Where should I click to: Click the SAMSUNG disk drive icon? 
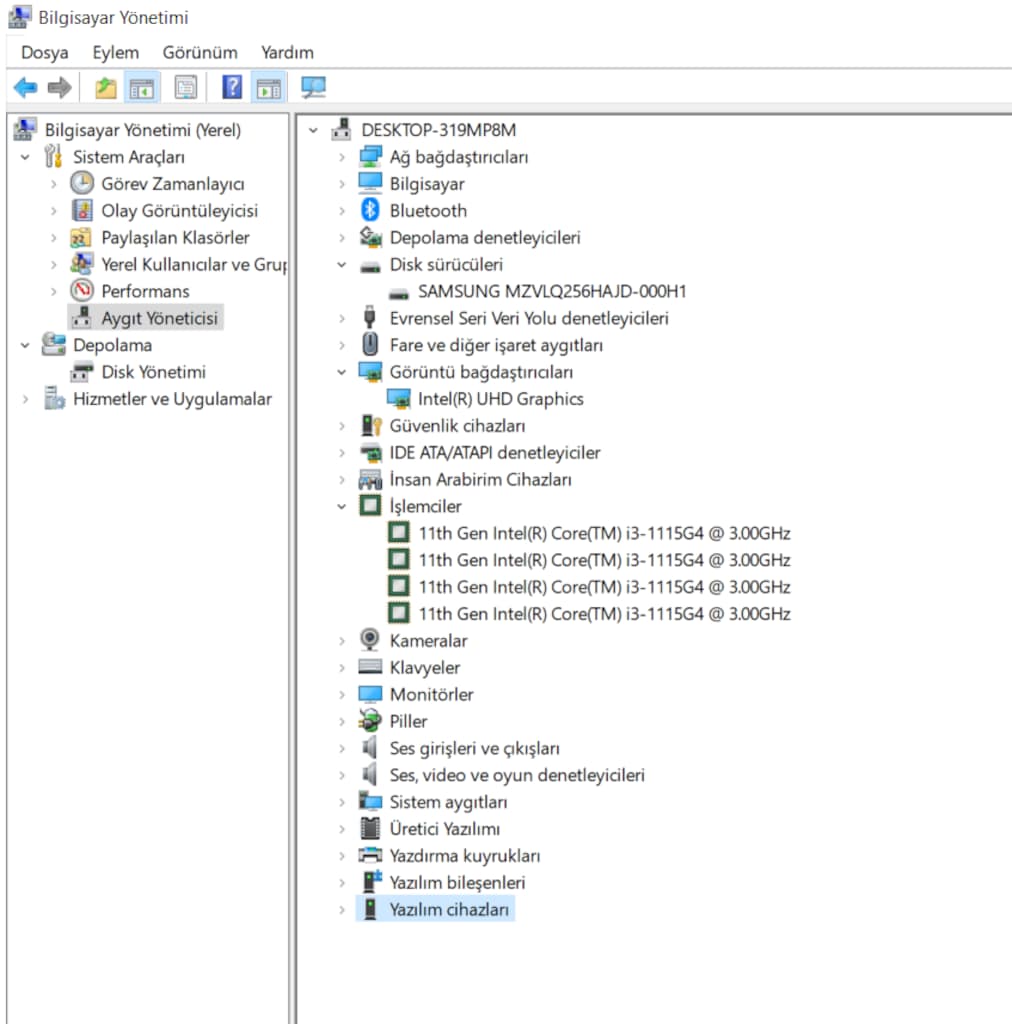tap(398, 295)
